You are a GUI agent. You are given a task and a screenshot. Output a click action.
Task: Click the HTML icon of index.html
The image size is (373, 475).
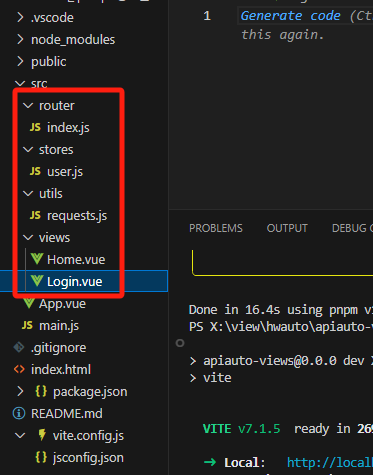pos(19,369)
